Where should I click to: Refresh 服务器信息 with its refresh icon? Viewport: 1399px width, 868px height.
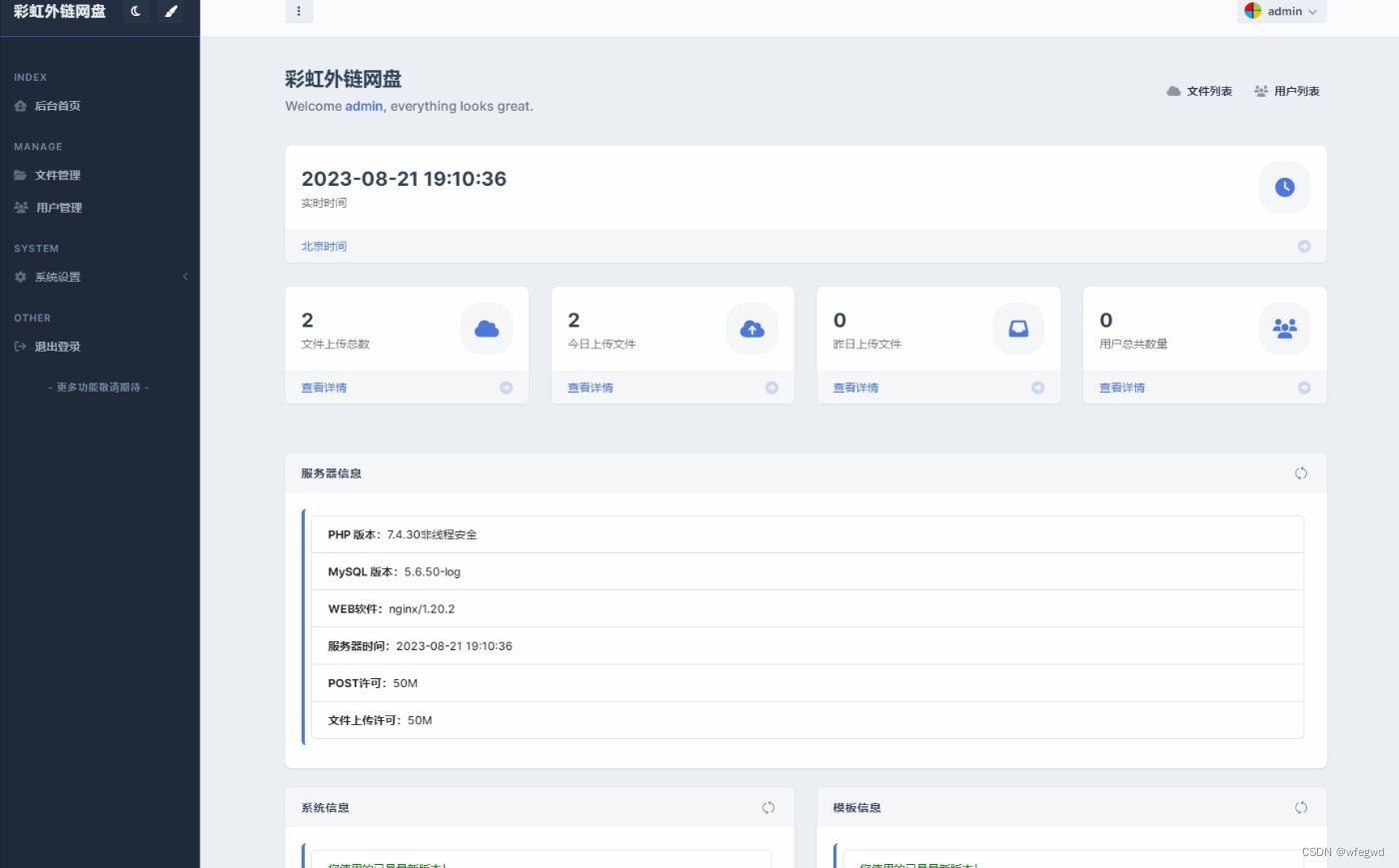1300,472
